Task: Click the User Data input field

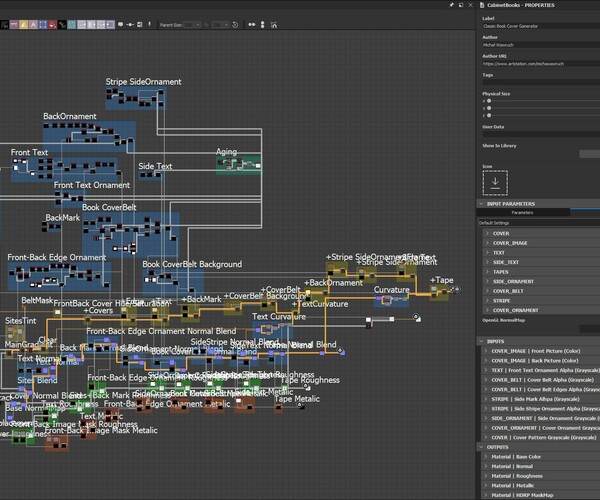Action: 541,134
